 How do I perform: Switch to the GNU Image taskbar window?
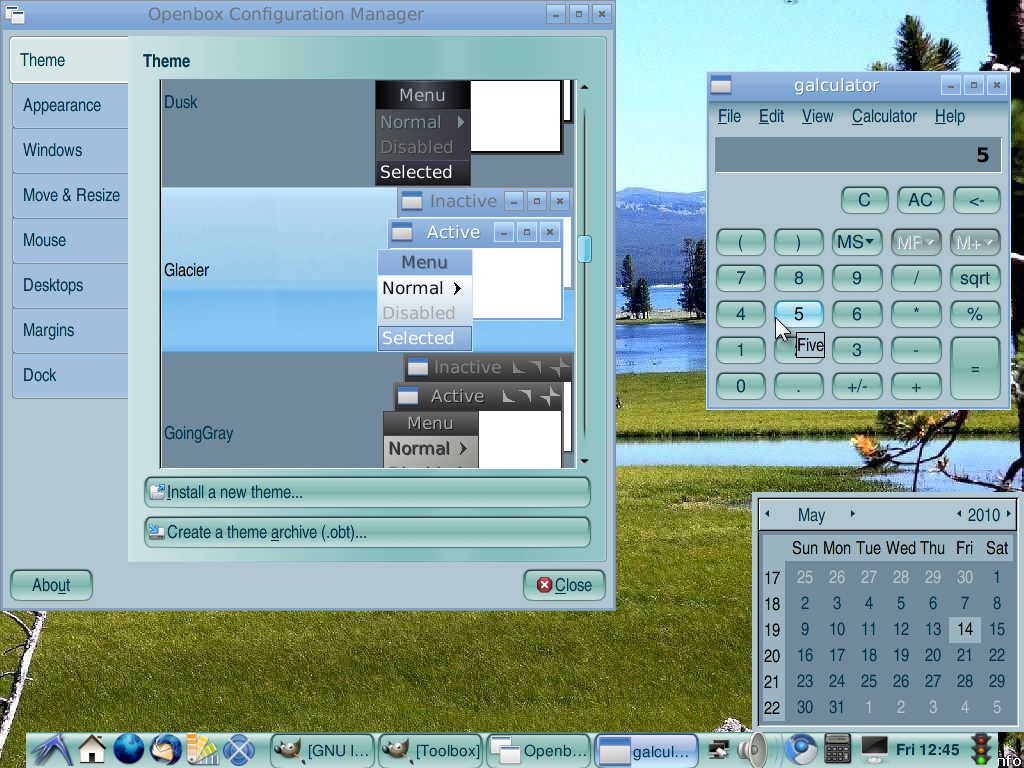tap(323, 750)
